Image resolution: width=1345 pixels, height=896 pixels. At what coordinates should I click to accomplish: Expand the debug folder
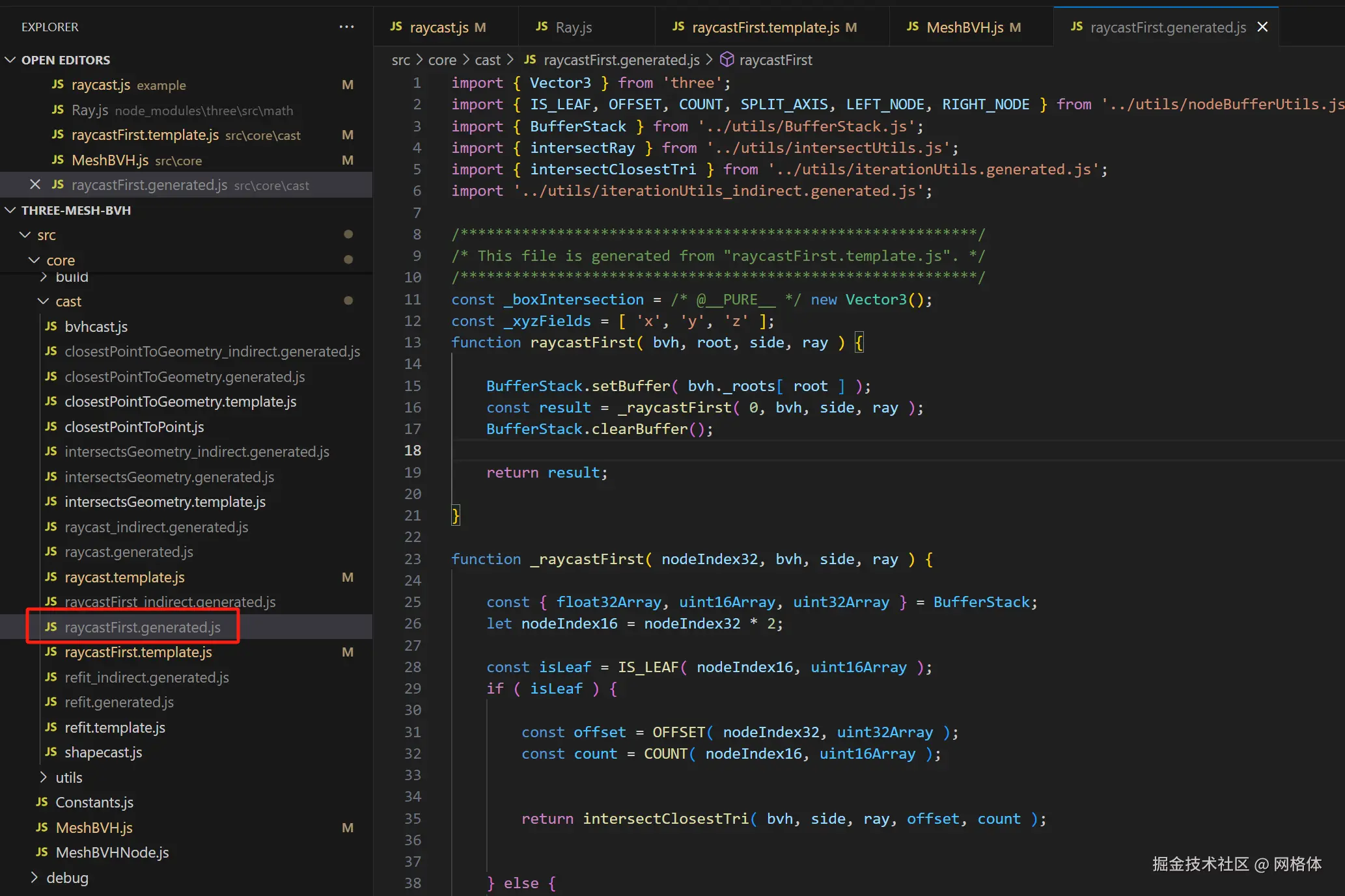coord(34,878)
